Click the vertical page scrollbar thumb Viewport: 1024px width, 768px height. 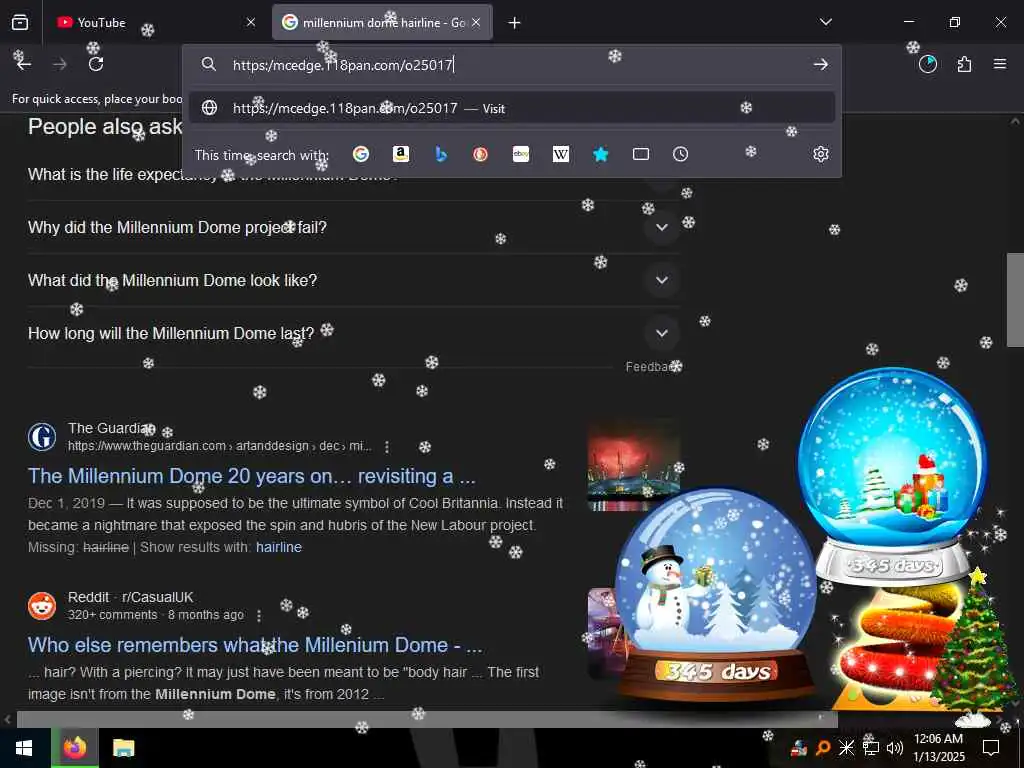[1015, 300]
